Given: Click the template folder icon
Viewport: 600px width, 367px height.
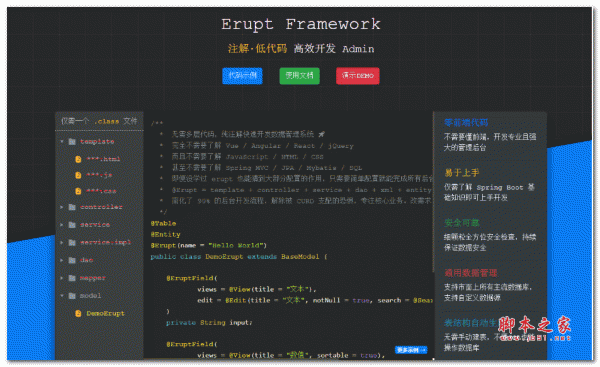Looking at the screenshot, I should (x=72, y=142).
